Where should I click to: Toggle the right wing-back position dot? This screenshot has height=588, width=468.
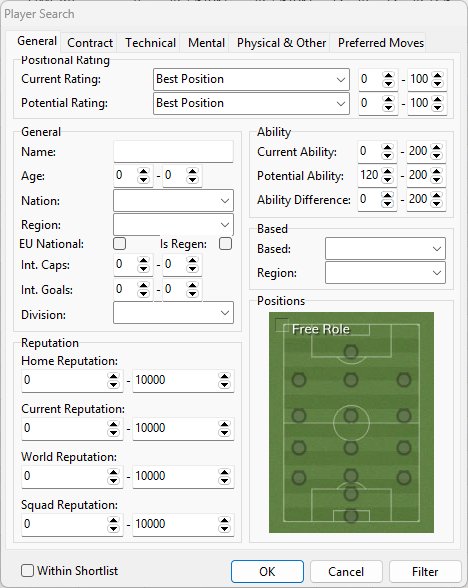404,447
